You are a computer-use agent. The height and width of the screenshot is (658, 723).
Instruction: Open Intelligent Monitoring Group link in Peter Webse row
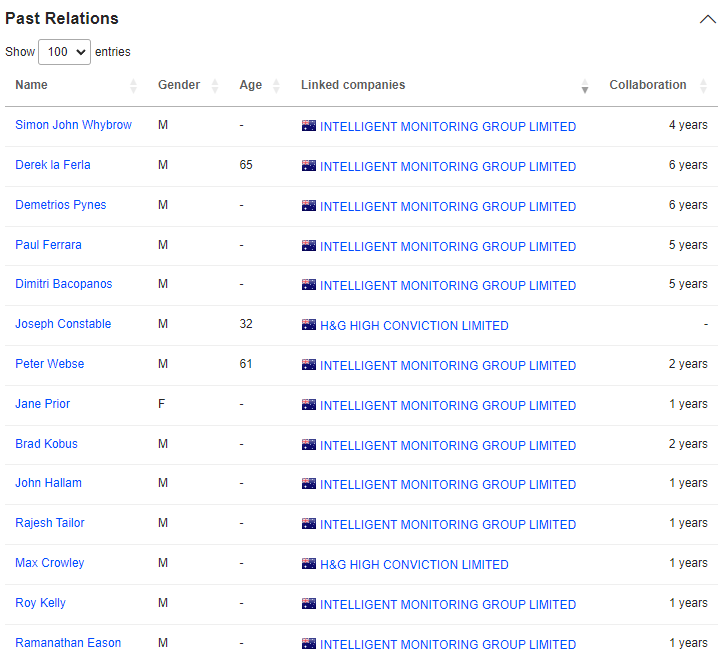[x=448, y=366]
